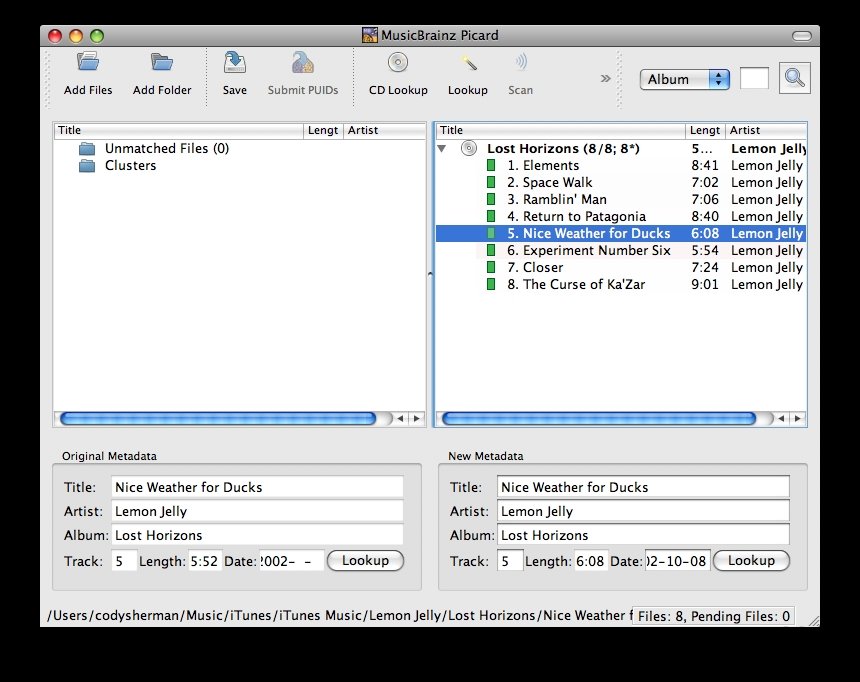Click Lookup button under Original Metadata

pos(365,560)
